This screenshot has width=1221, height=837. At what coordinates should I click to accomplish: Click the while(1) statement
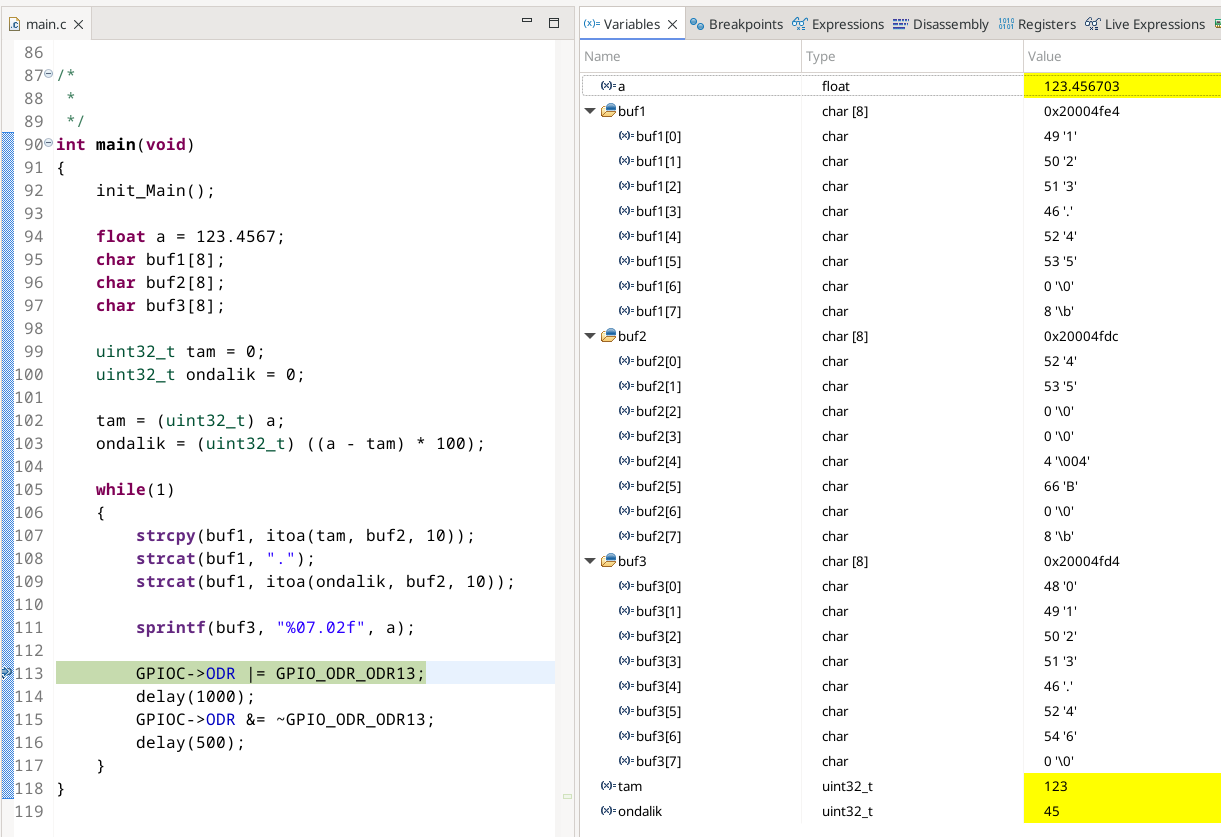pos(135,489)
